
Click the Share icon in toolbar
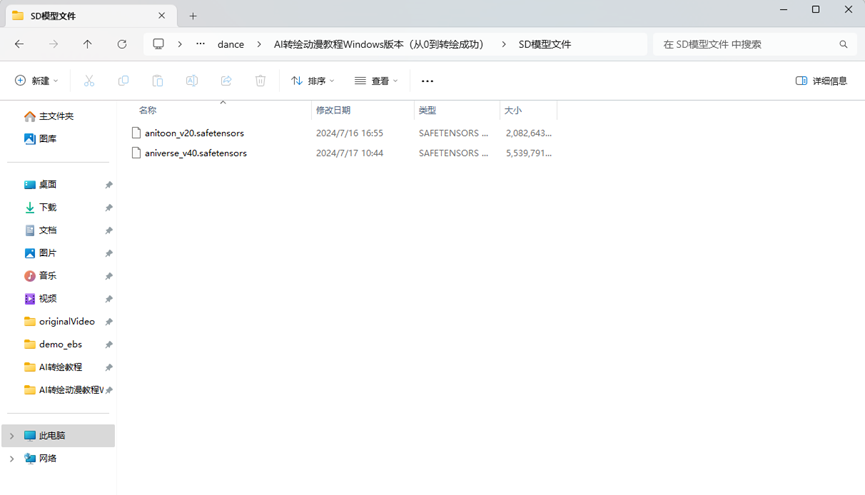(x=226, y=81)
